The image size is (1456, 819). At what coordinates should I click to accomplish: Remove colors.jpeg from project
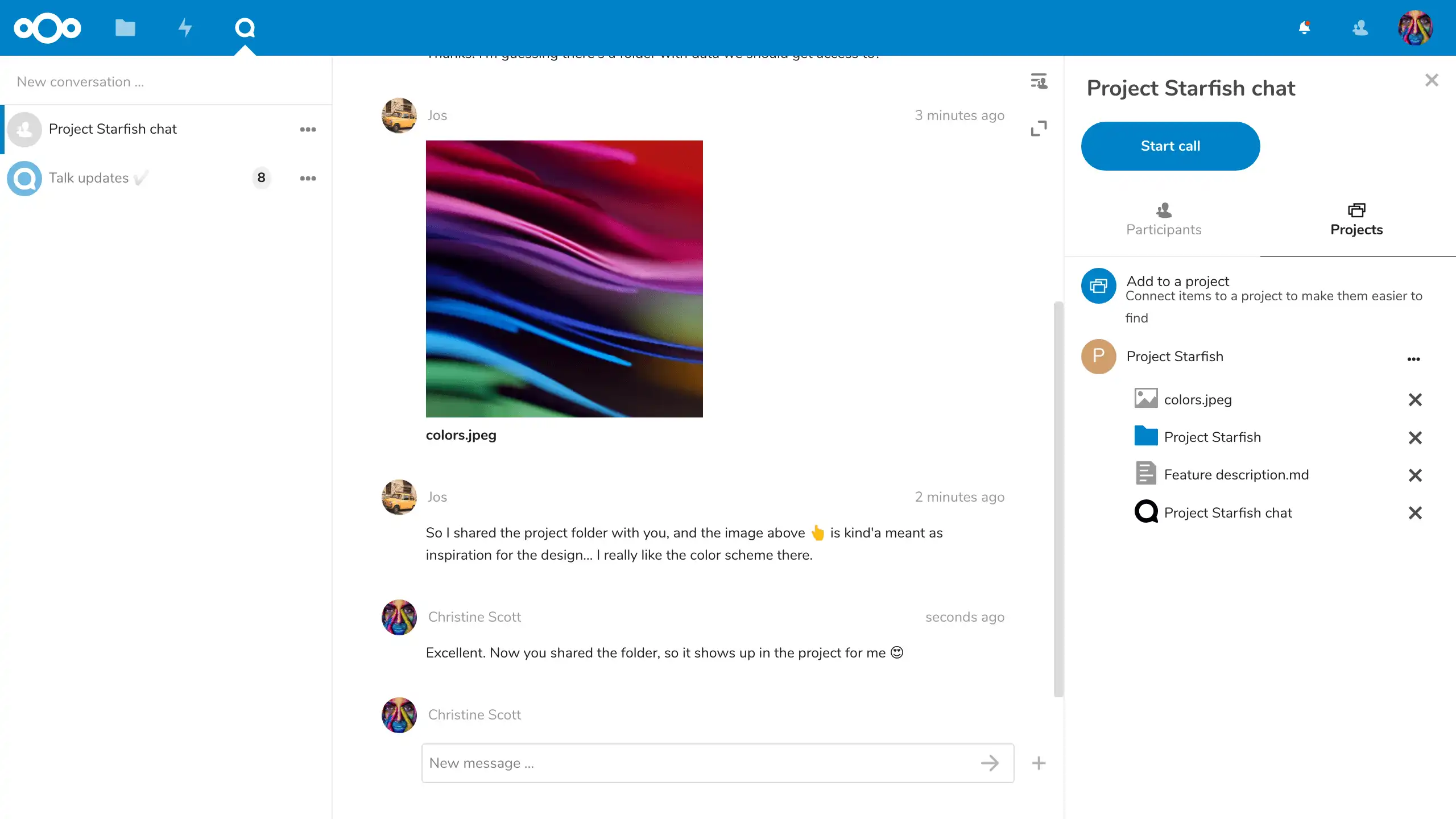(x=1415, y=399)
